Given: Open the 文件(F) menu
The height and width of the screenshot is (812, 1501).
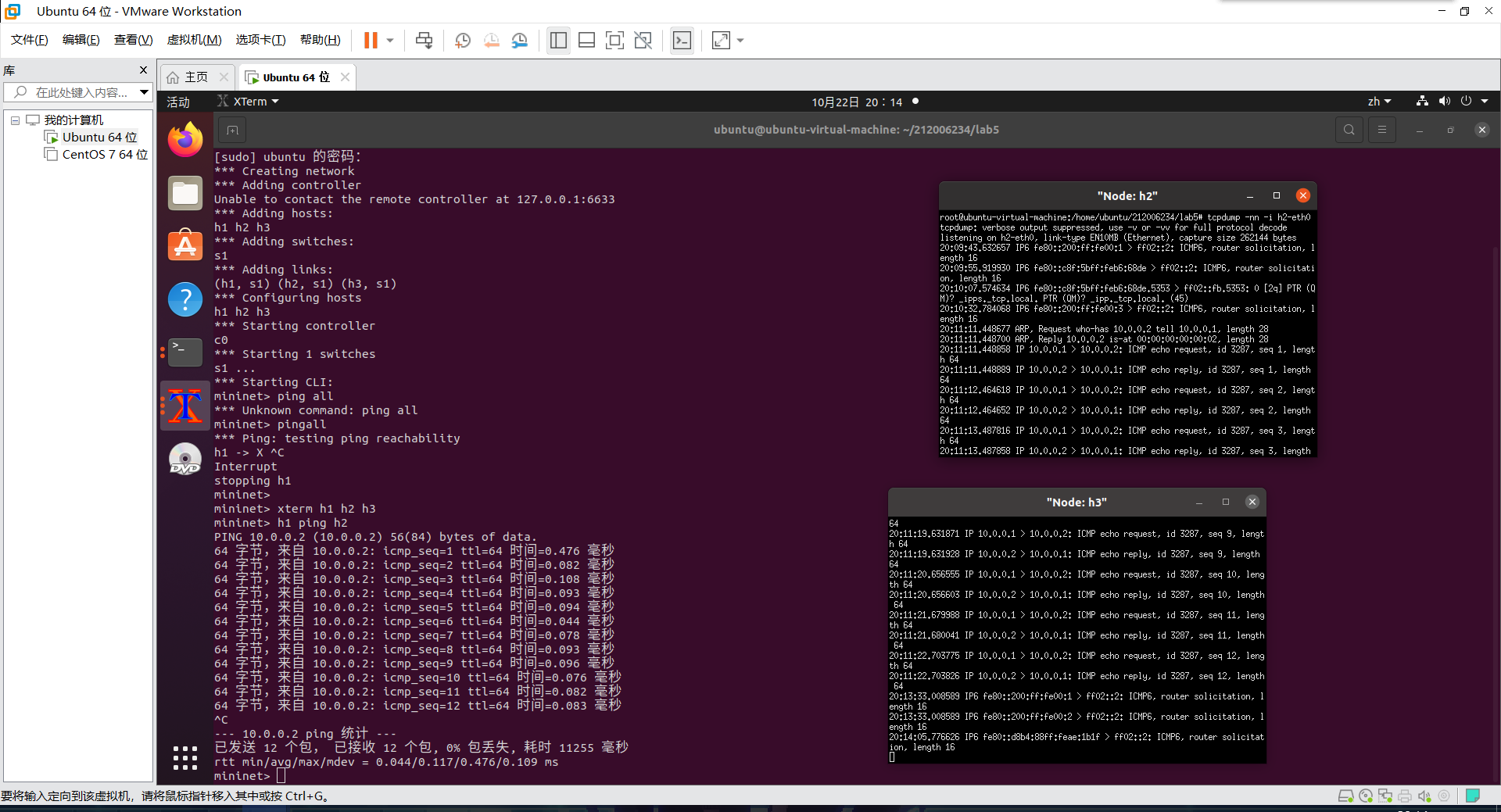Looking at the screenshot, I should [30, 40].
